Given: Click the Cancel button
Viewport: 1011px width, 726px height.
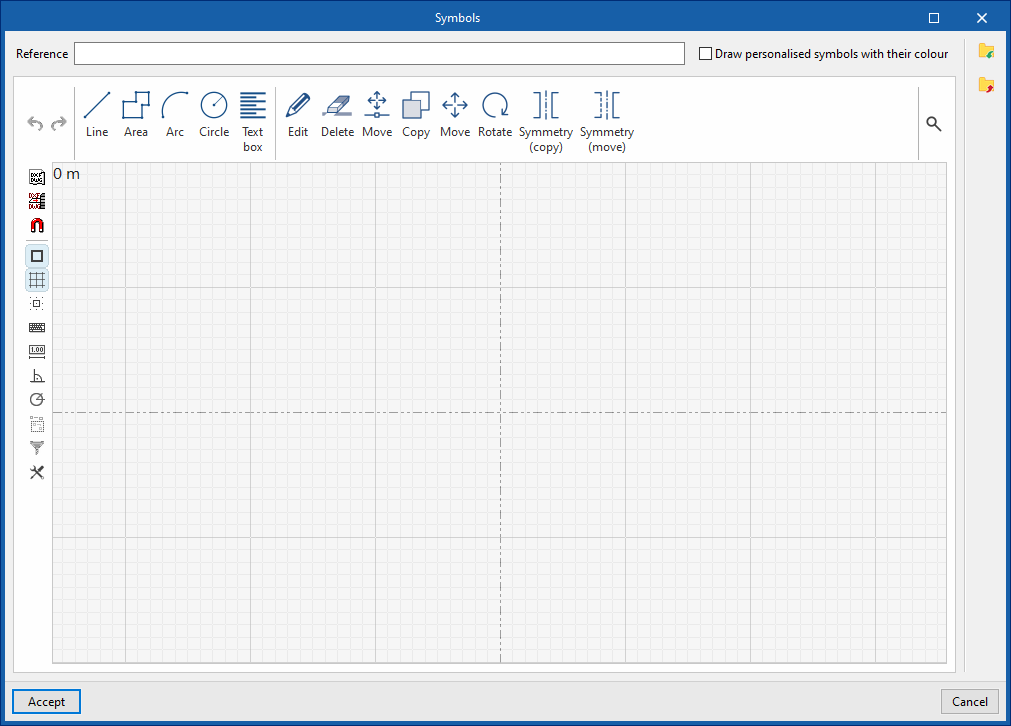Looking at the screenshot, I should coord(970,701).
